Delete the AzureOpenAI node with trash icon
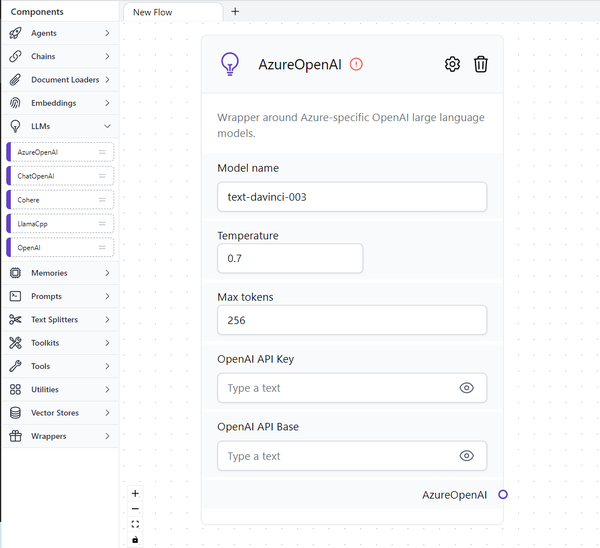This screenshot has width=600, height=548. pyautogui.click(x=481, y=64)
